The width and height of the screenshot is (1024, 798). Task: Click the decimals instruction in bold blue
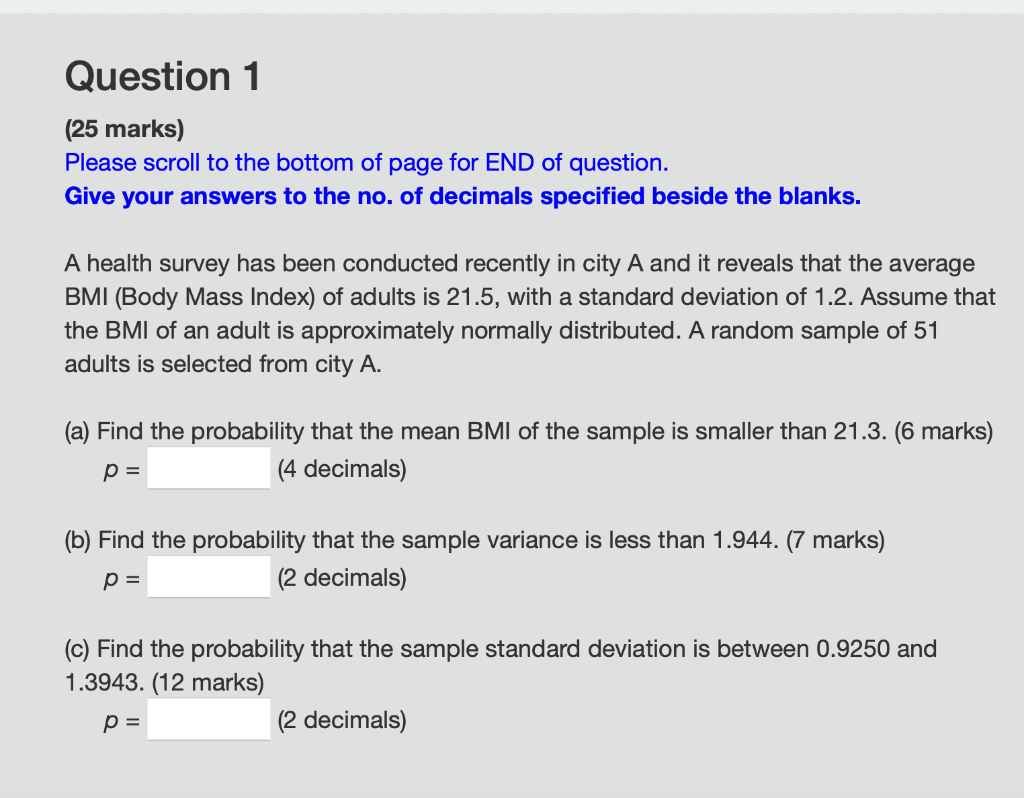(x=461, y=196)
